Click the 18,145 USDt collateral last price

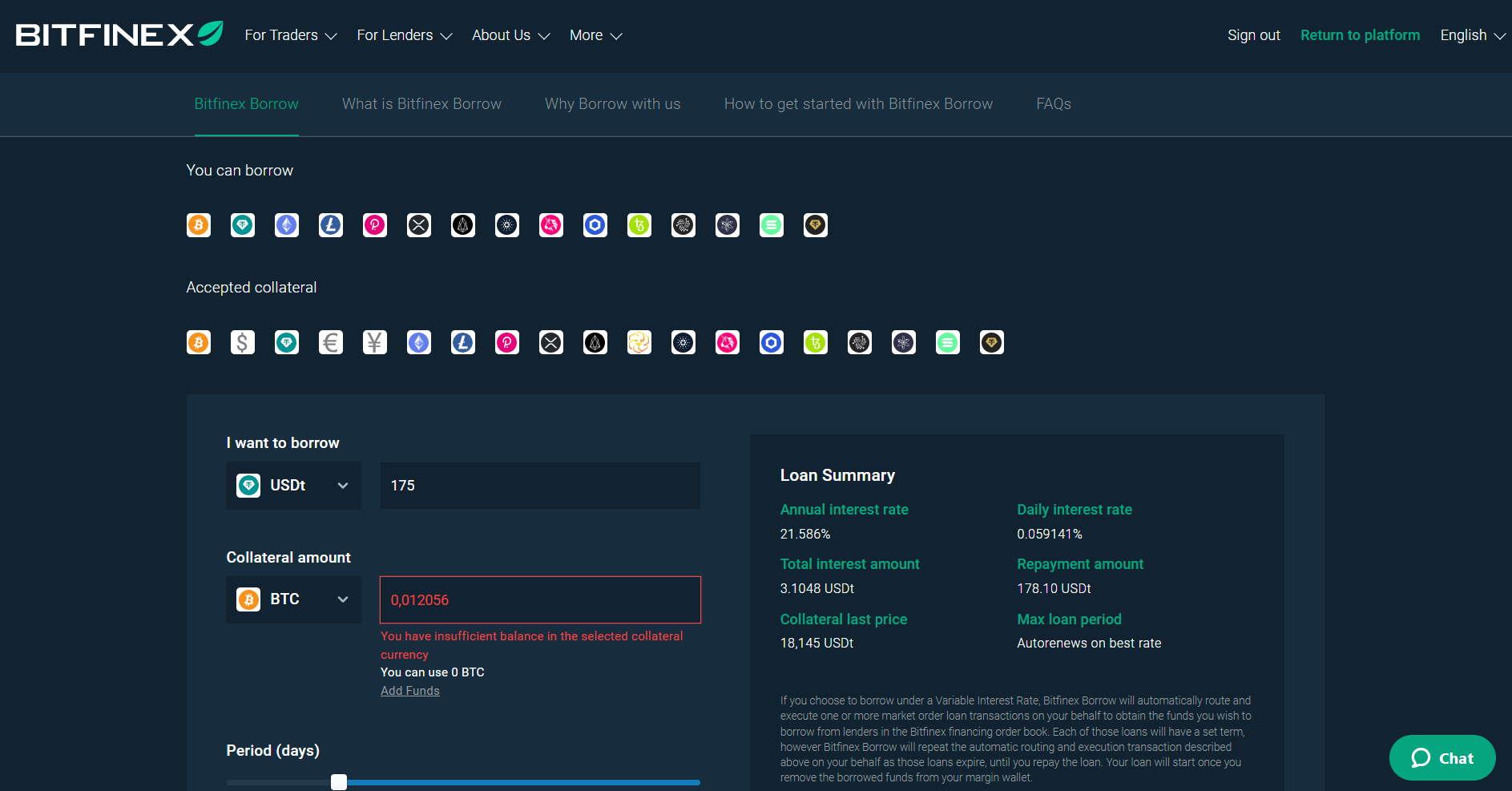pos(816,643)
